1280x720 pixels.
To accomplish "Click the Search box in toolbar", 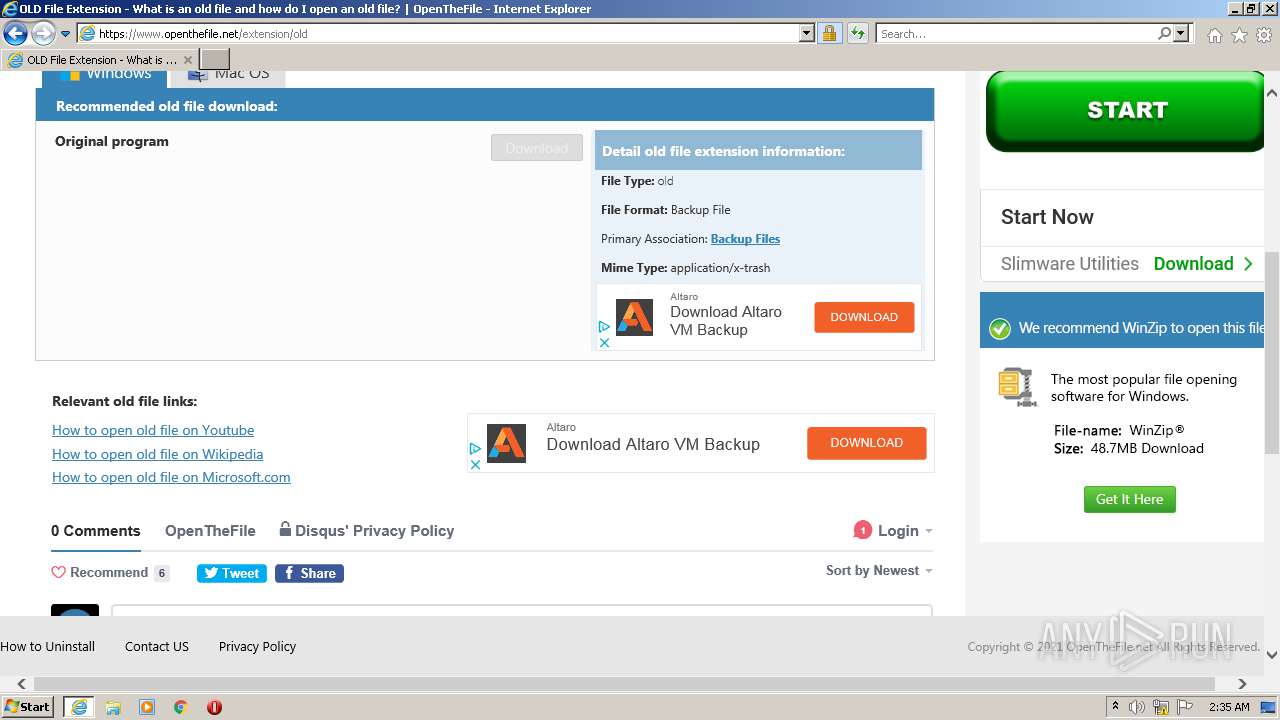I will (1016, 33).
